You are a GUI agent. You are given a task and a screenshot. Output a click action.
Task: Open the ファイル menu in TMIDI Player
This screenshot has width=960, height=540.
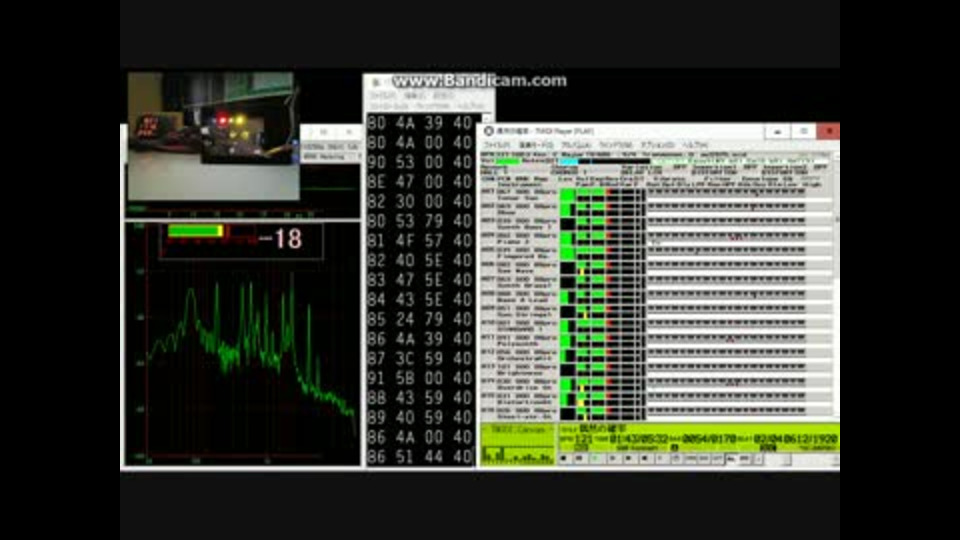(497, 145)
